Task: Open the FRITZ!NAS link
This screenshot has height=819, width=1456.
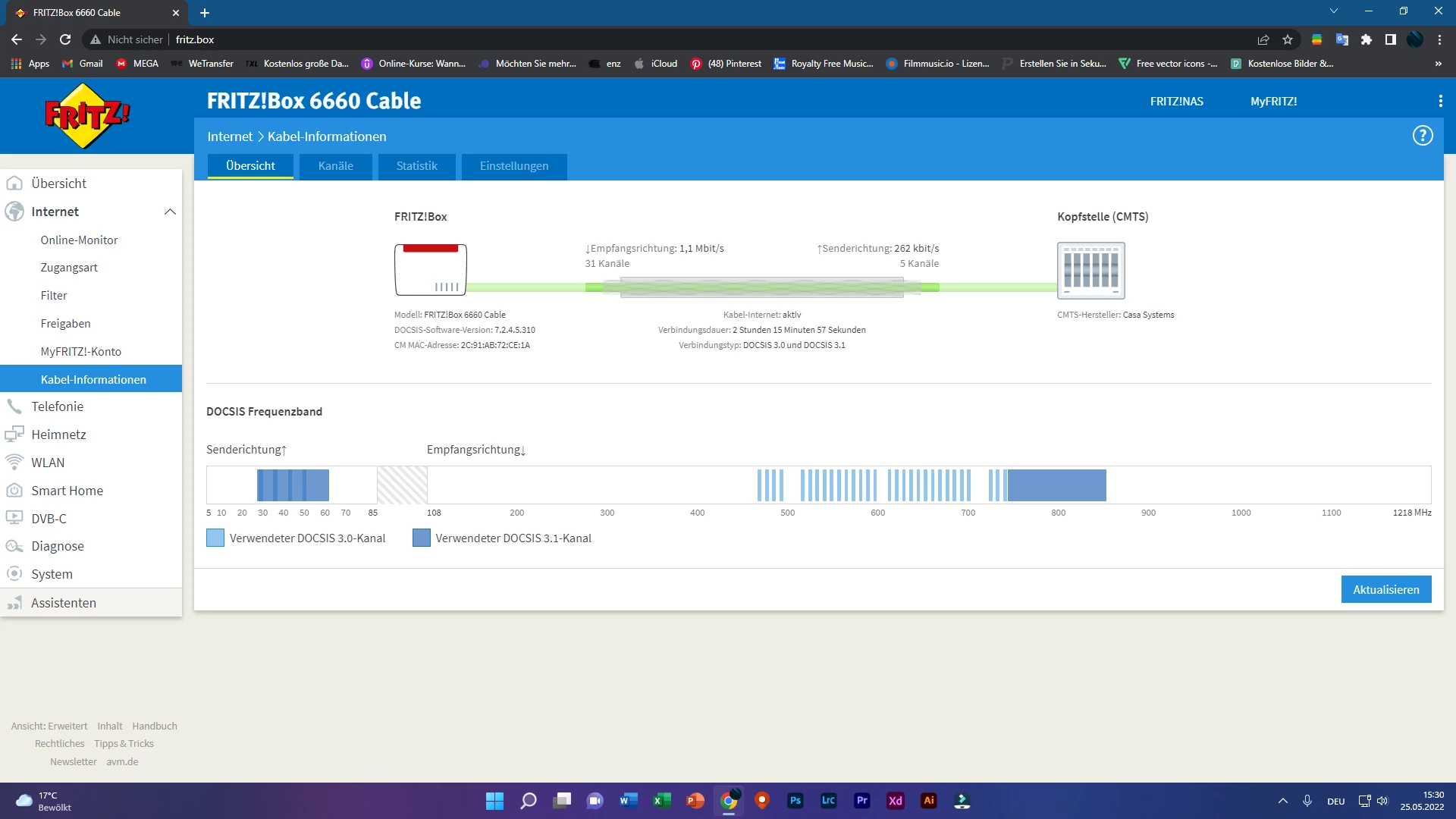Action: pos(1176,102)
